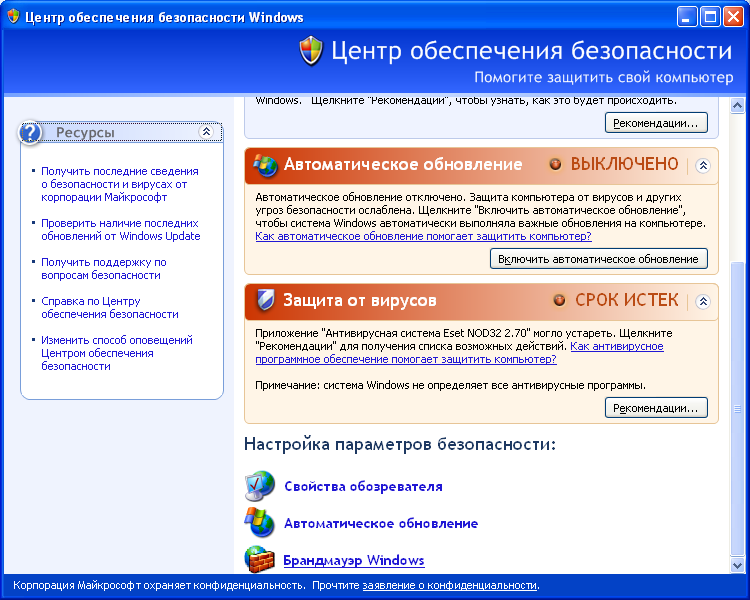
Task: Close the Security Center window
Action: click(x=733, y=17)
